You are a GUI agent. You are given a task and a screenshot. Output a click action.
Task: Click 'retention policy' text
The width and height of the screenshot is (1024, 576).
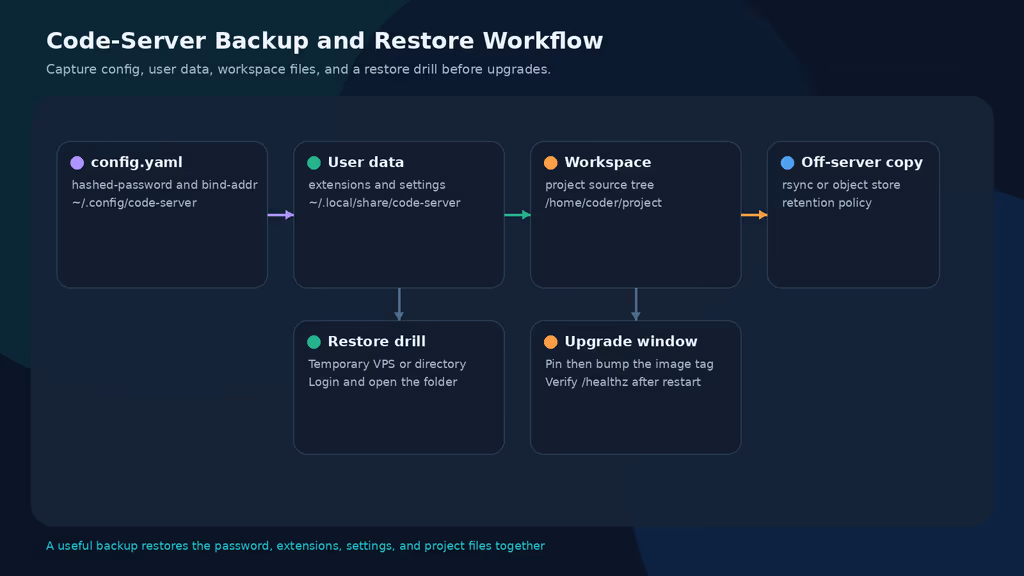(827, 202)
